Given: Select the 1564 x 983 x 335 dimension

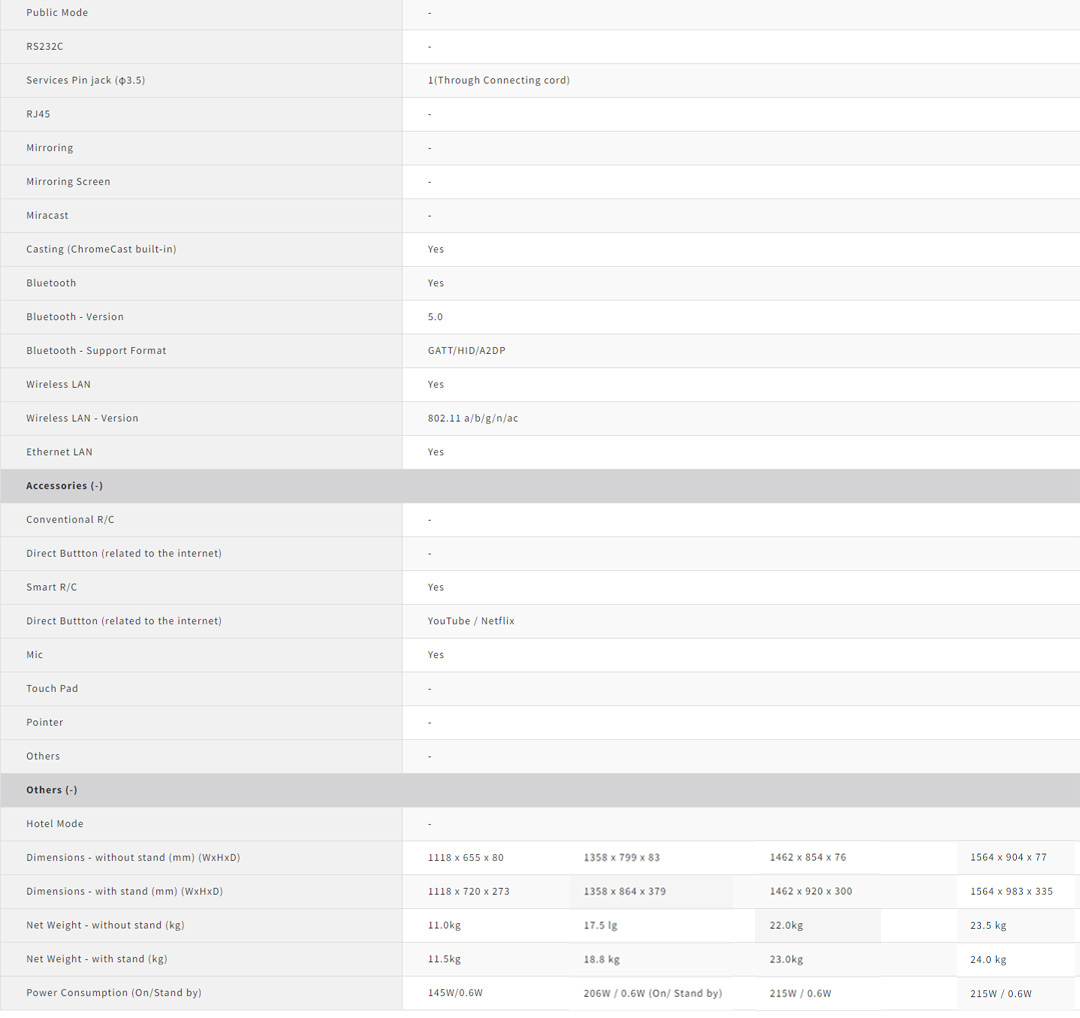Looking at the screenshot, I should [x=1011, y=892].
